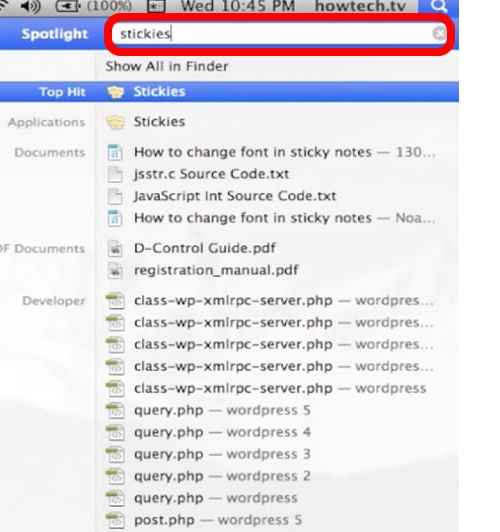The width and height of the screenshot is (500, 532).
Task: Click the Documents category label
Action: click(x=50, y=153)
